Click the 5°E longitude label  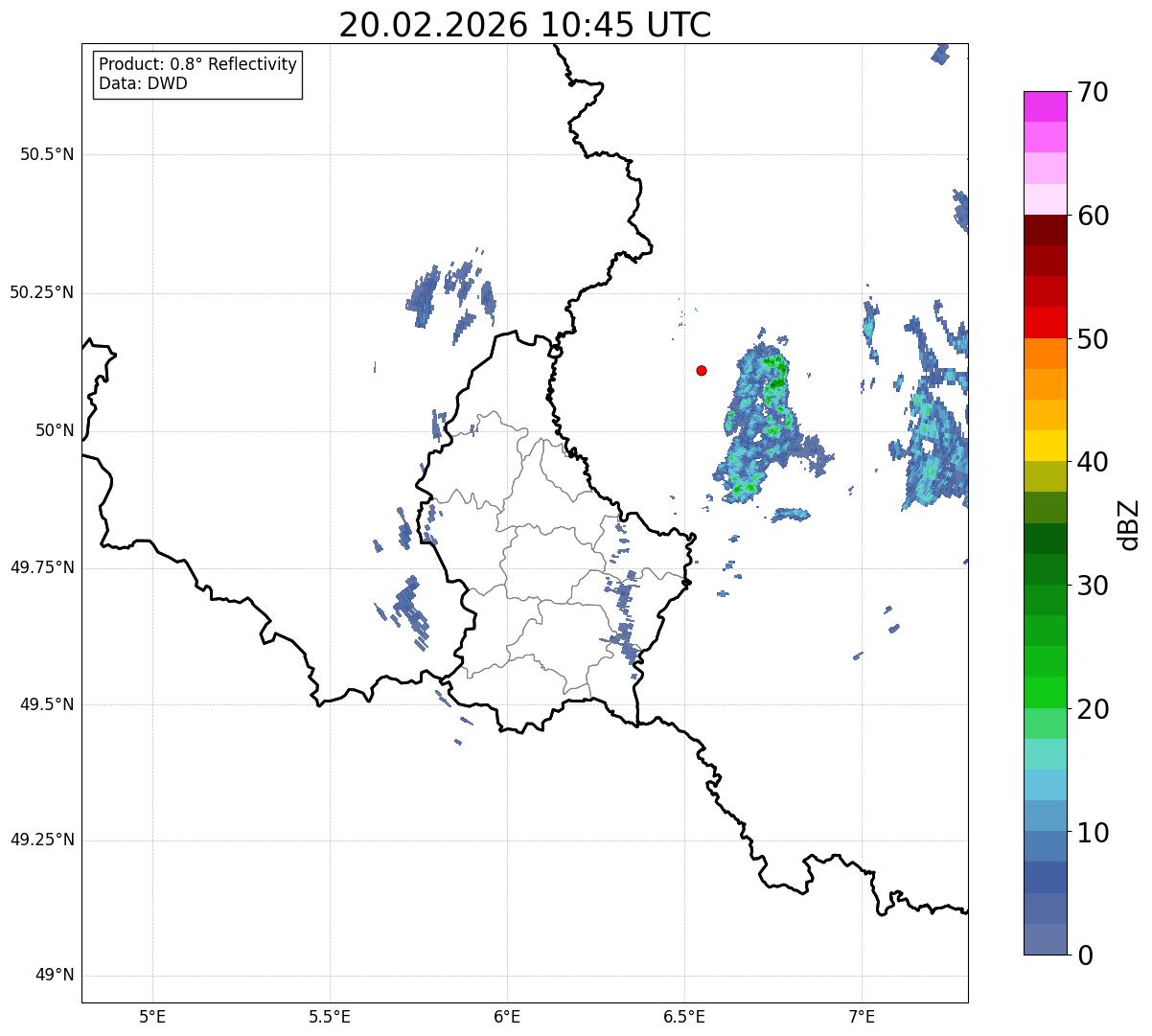tap(152, 1016)
